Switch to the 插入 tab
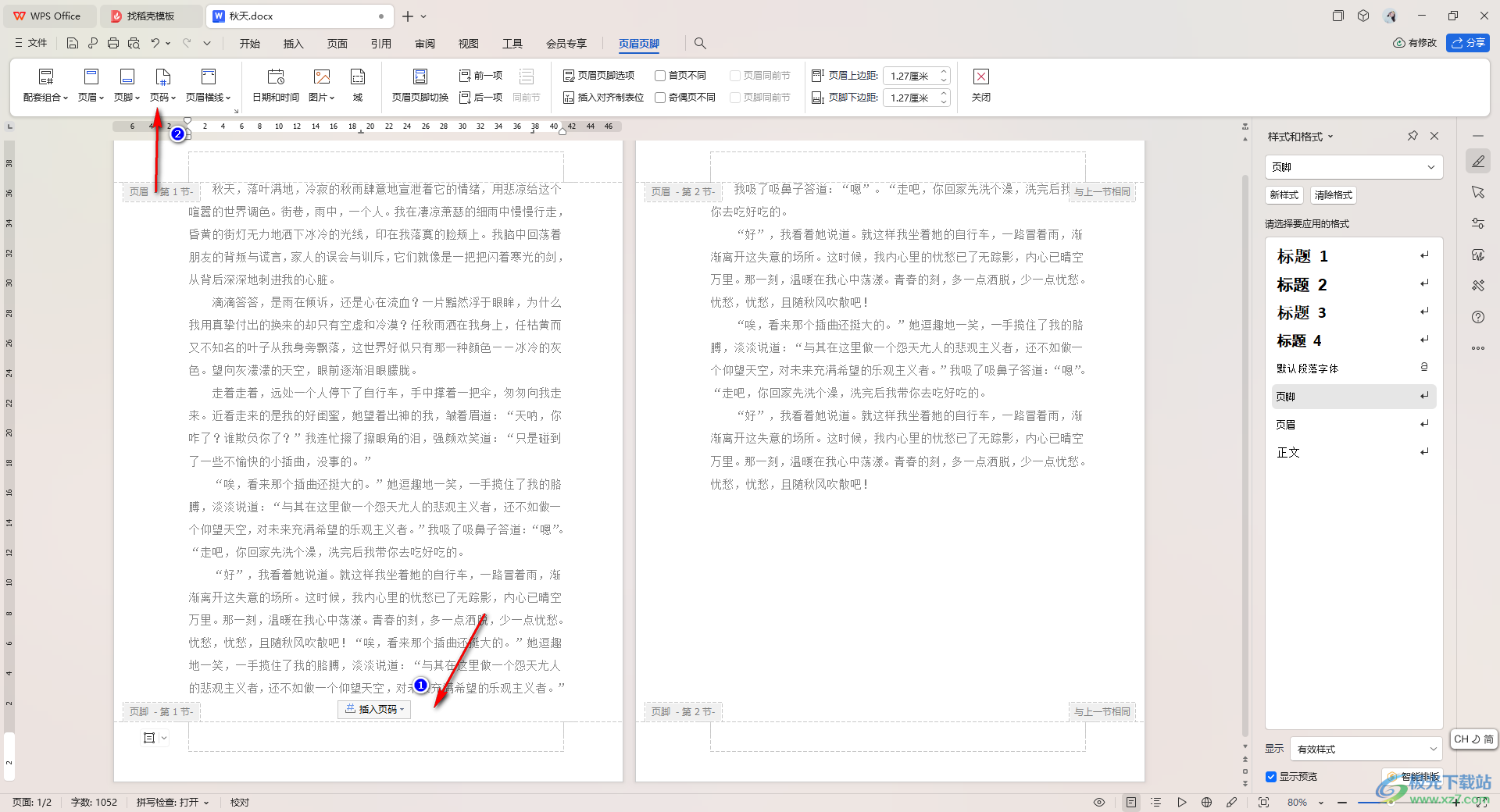1500x812 pixels. click(294, 44)
